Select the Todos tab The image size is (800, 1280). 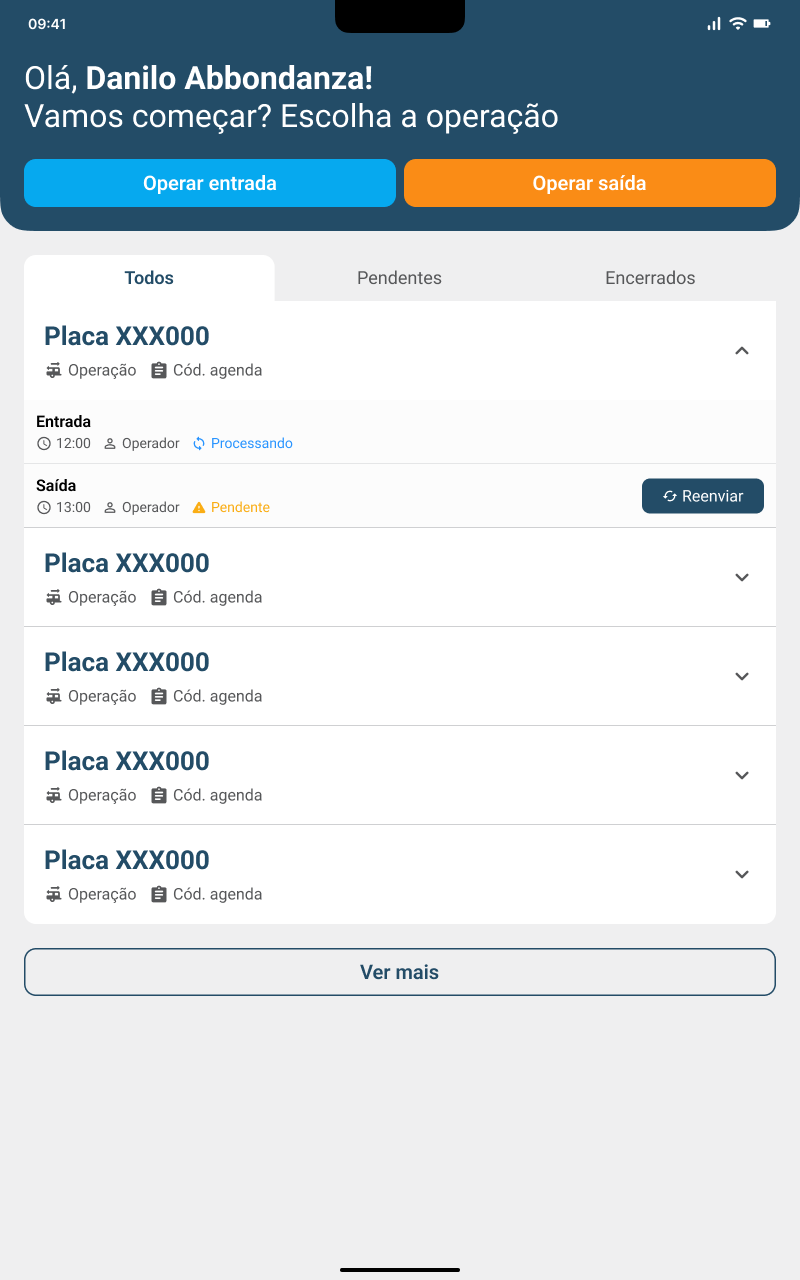click(x=149, y=278)
